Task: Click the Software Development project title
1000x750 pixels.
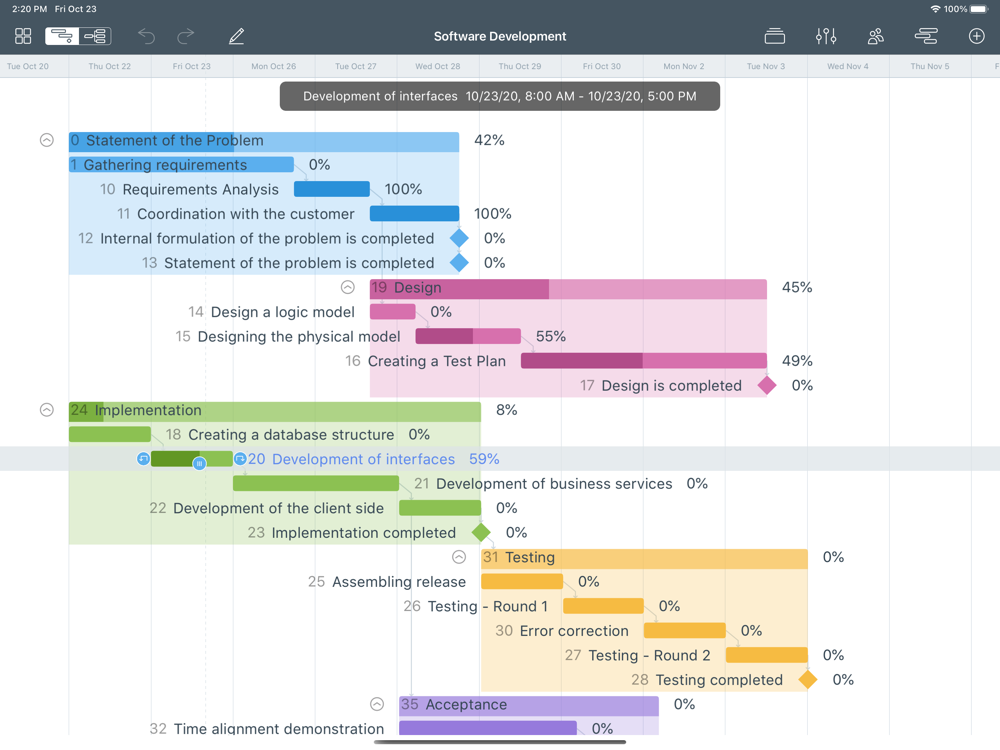Action: [500, 36]
